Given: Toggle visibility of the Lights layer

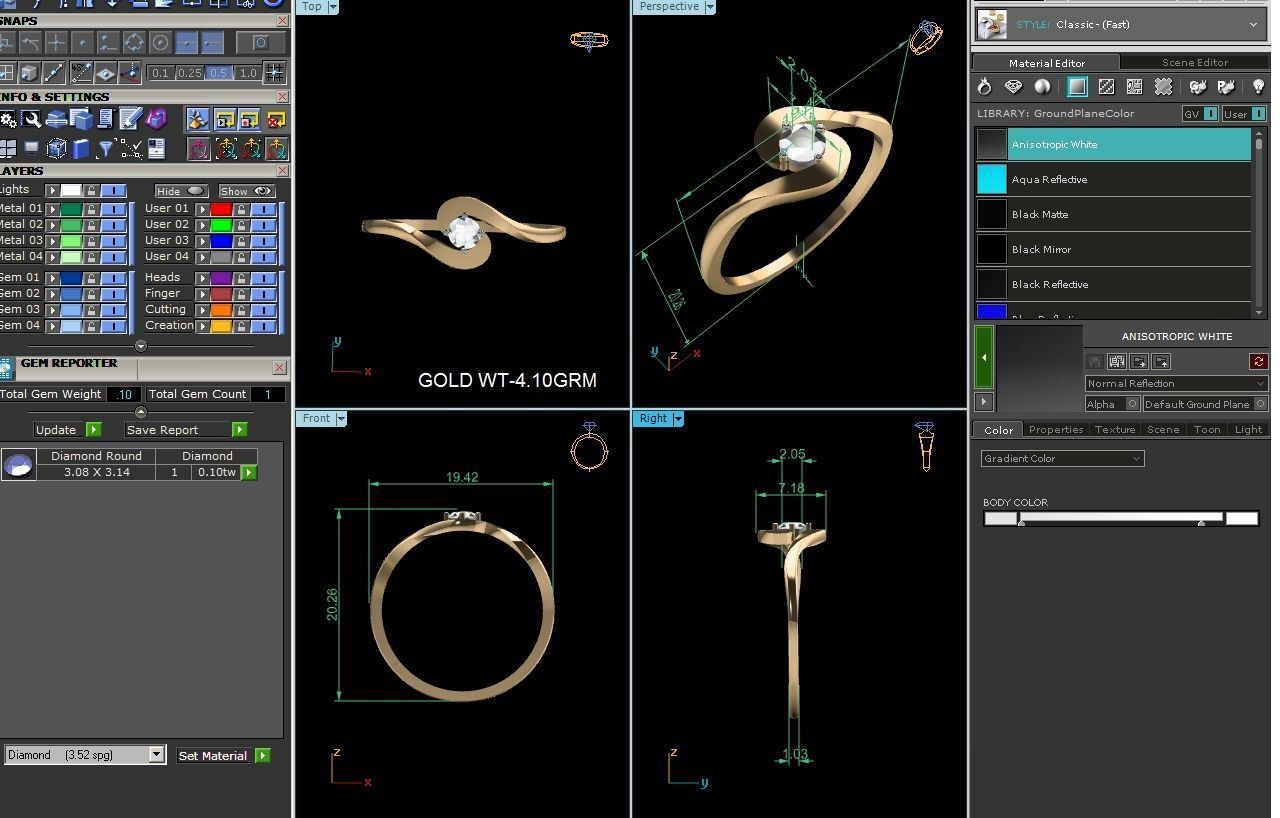Looking at the screenshot, I should [113, 190].
